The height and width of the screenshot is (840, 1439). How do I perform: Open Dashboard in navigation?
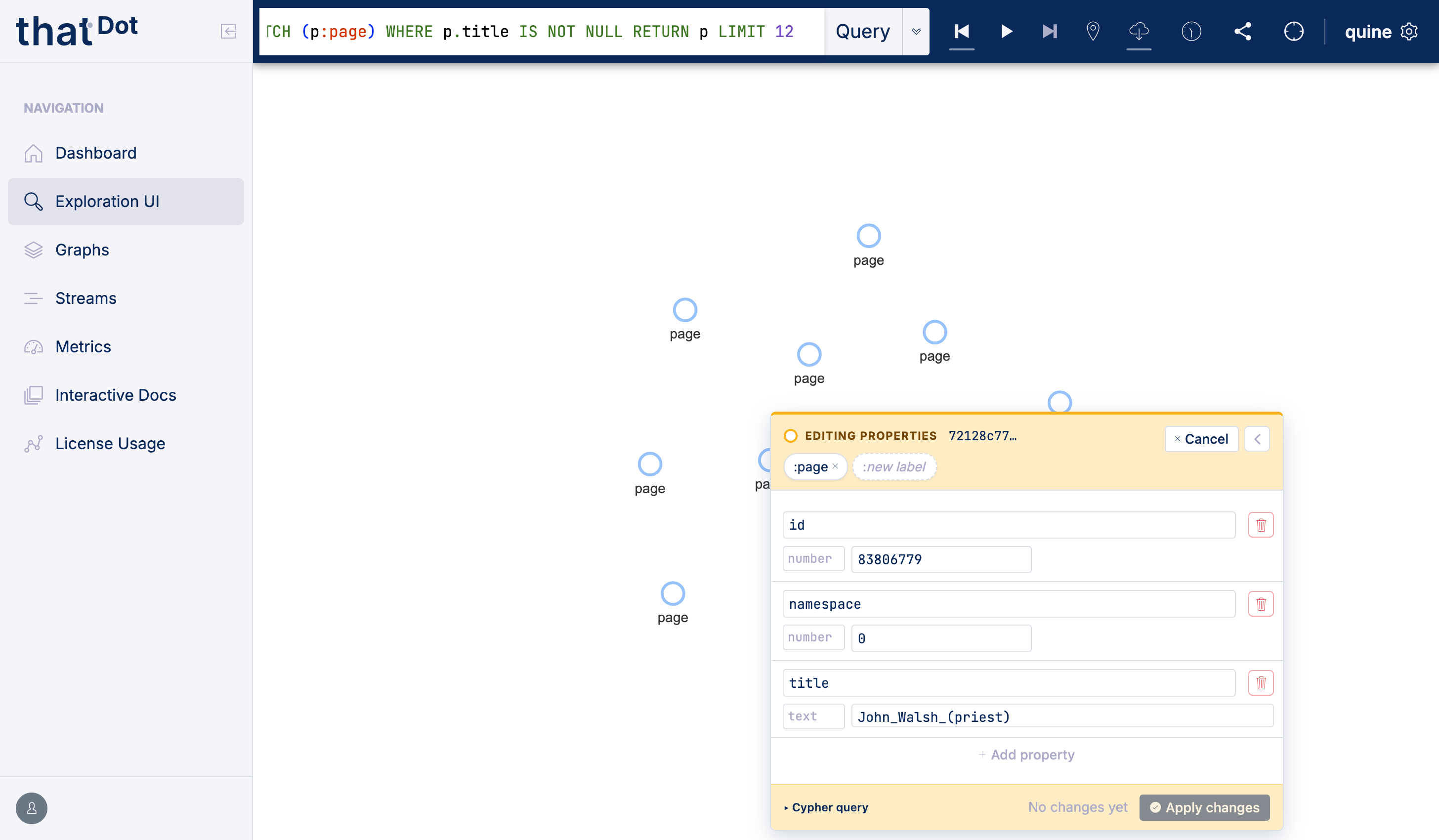126,153
